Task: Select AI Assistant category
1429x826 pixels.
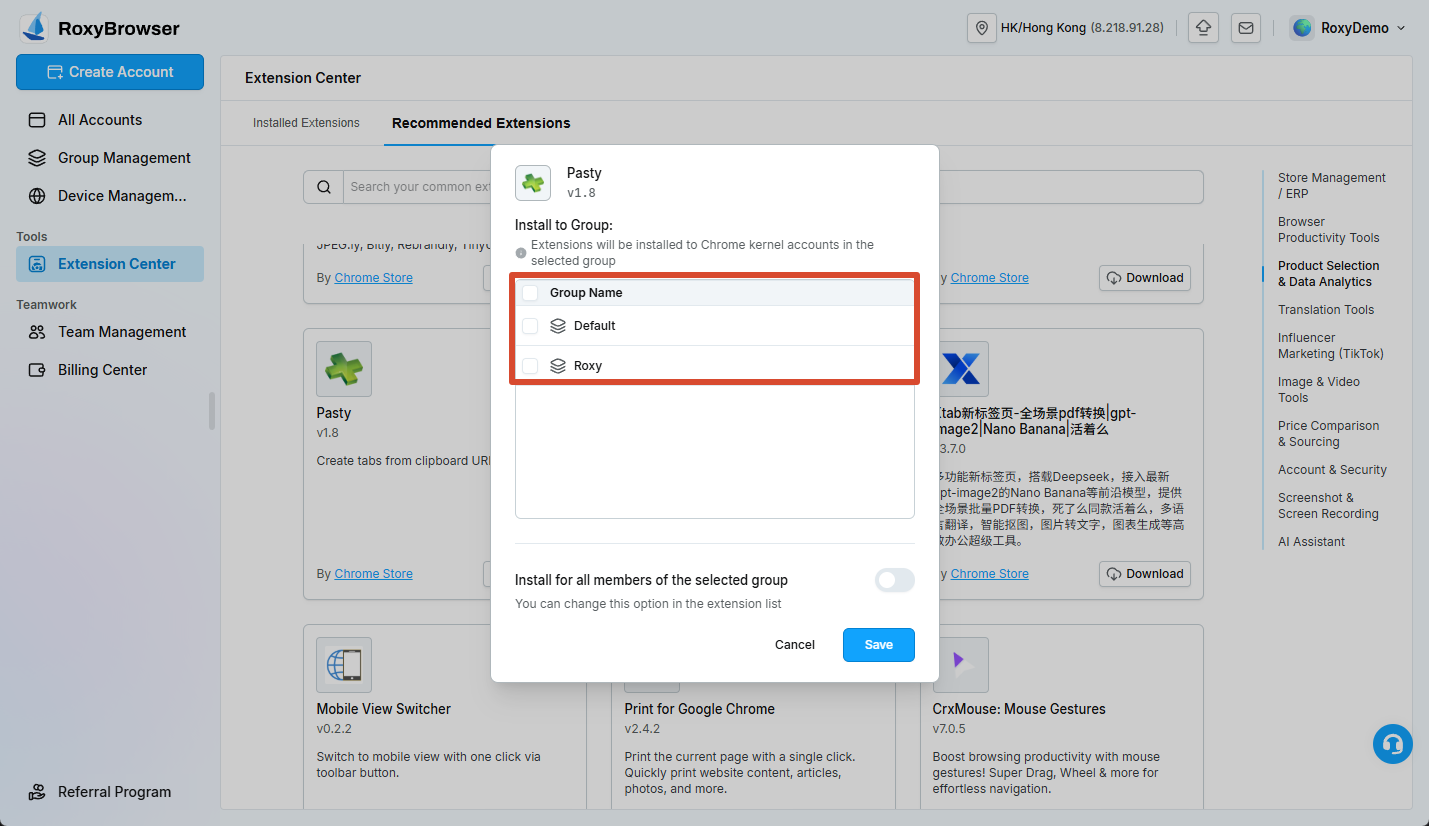Action: click(1311, 542)
